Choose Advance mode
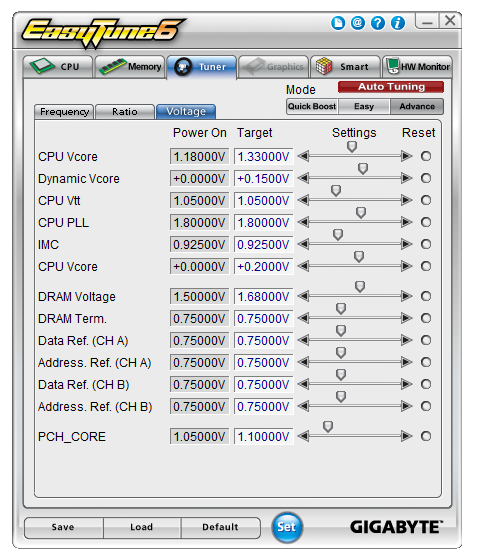The width and height of the screenshot is (481, 560). click(x=417, y=106)
